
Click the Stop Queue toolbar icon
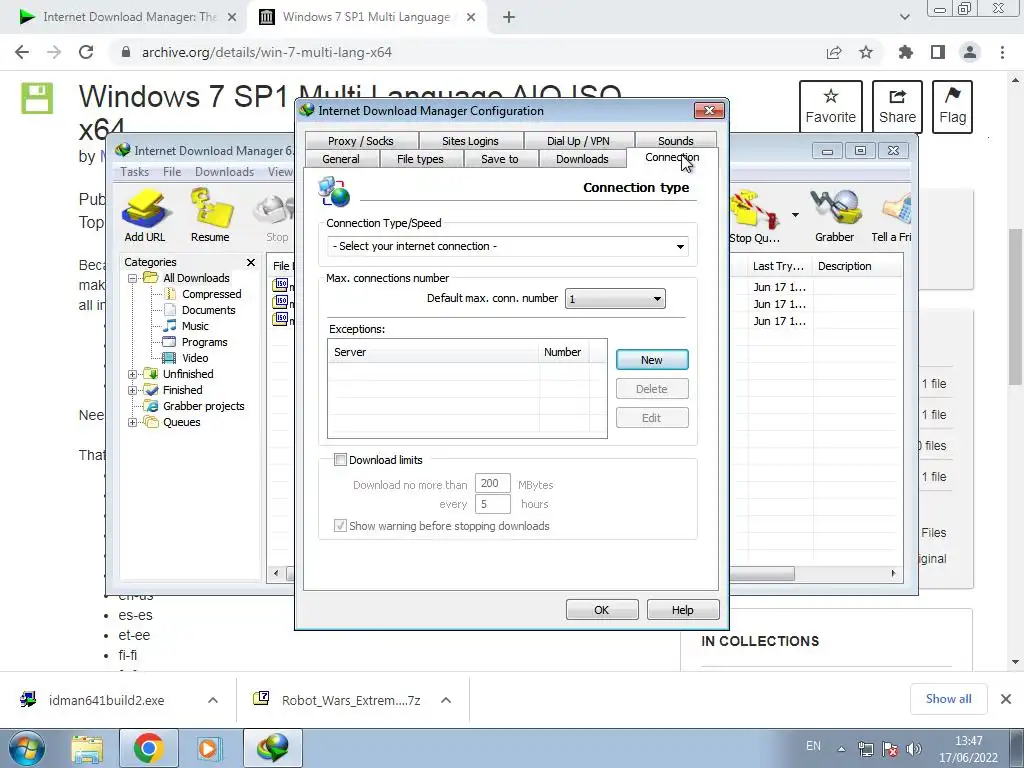click(x=754, y=217)
